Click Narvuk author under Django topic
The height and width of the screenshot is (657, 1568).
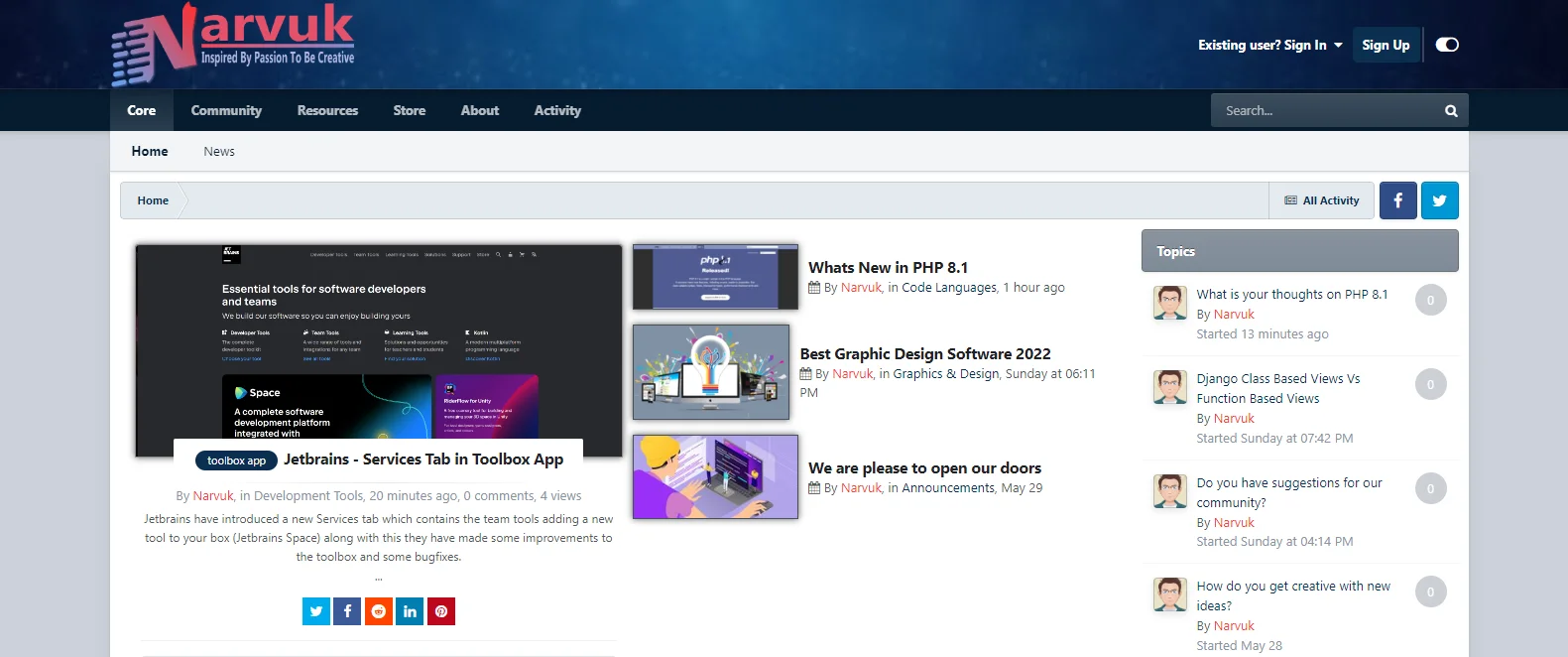pyautogui.click(x=1234, y=419)
